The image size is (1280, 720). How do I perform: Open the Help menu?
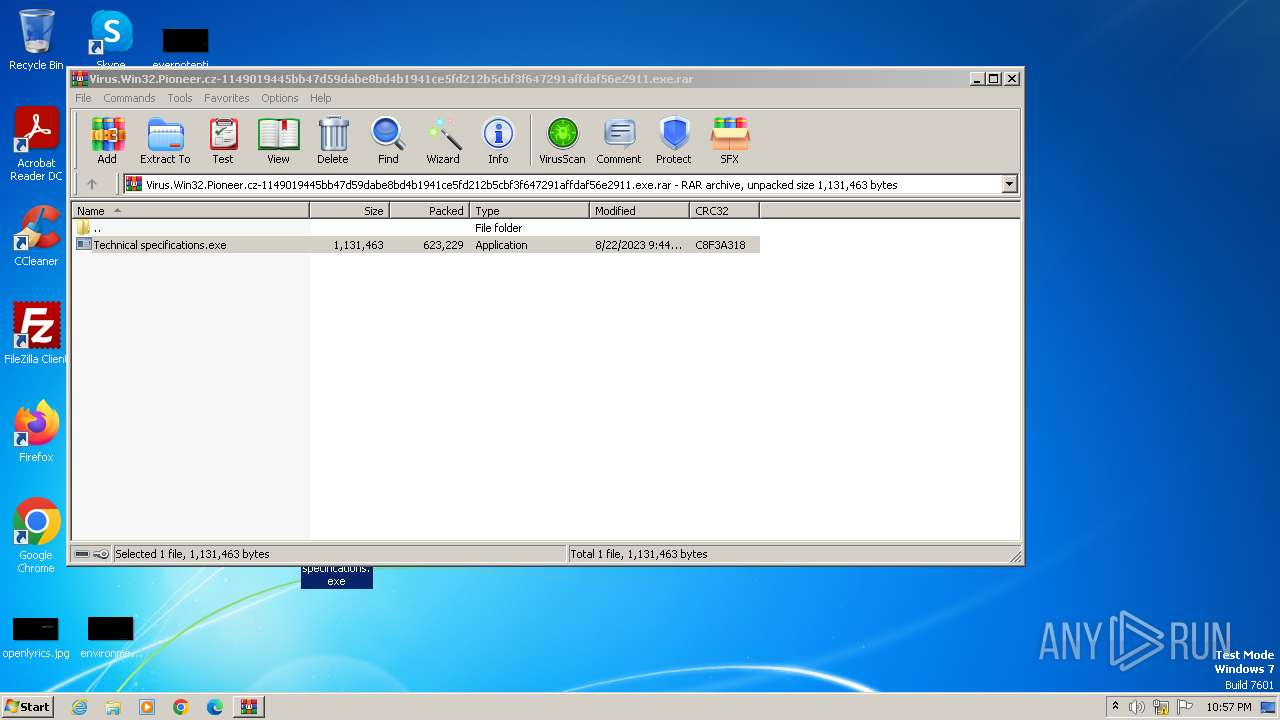click(320, 98)
